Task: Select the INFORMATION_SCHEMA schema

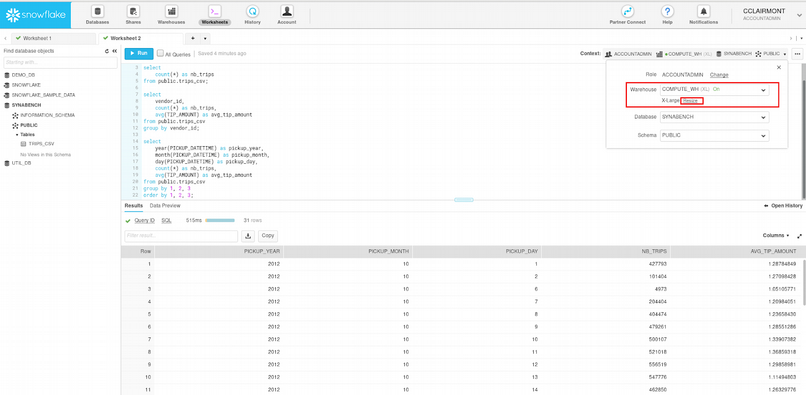Action: (x=47, y=115)
